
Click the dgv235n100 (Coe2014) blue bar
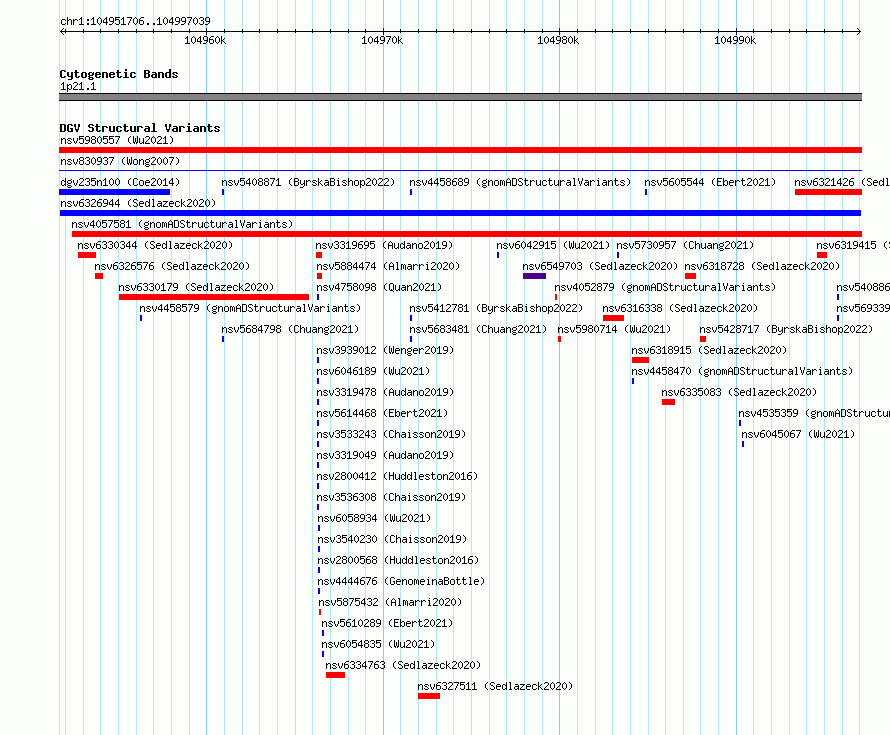[115, 192]
